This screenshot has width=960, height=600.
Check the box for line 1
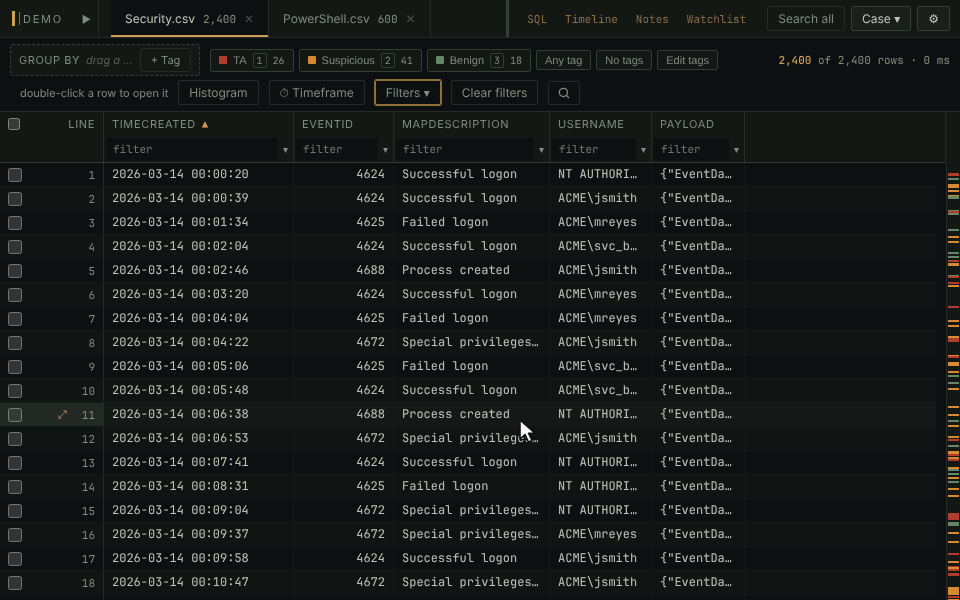[x=15, y=175]
